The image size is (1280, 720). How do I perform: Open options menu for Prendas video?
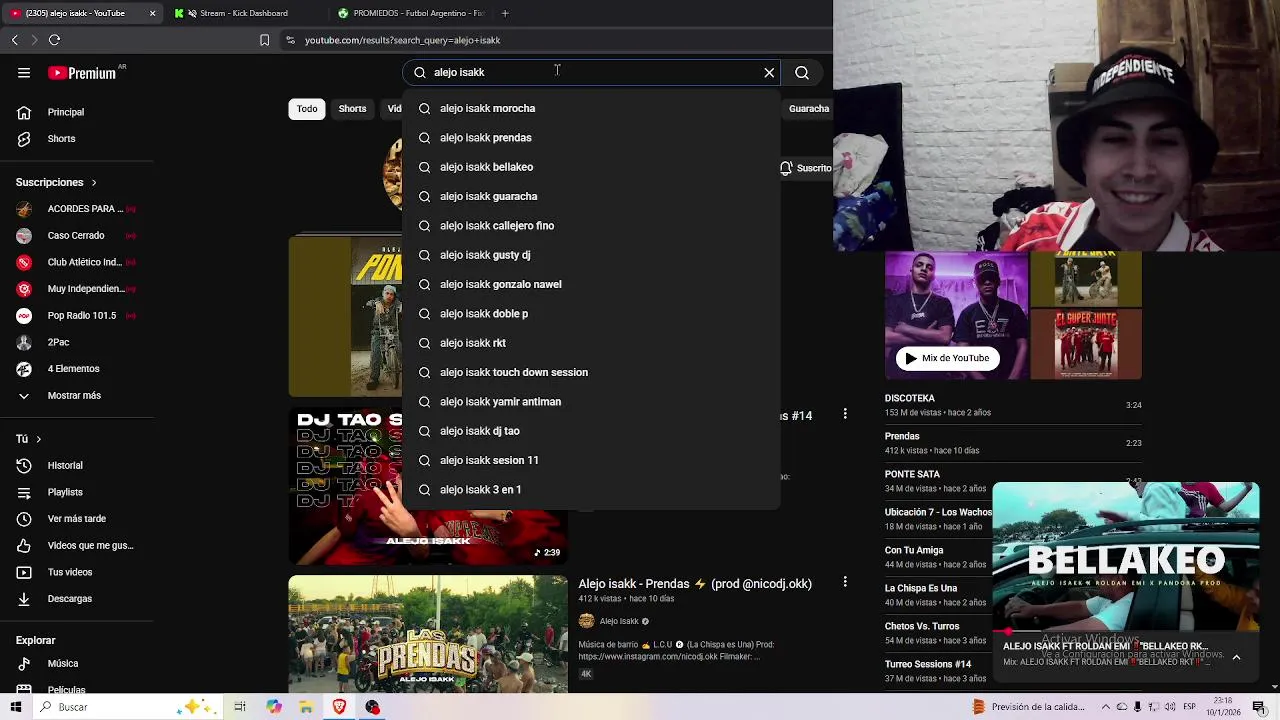point(845,582)
